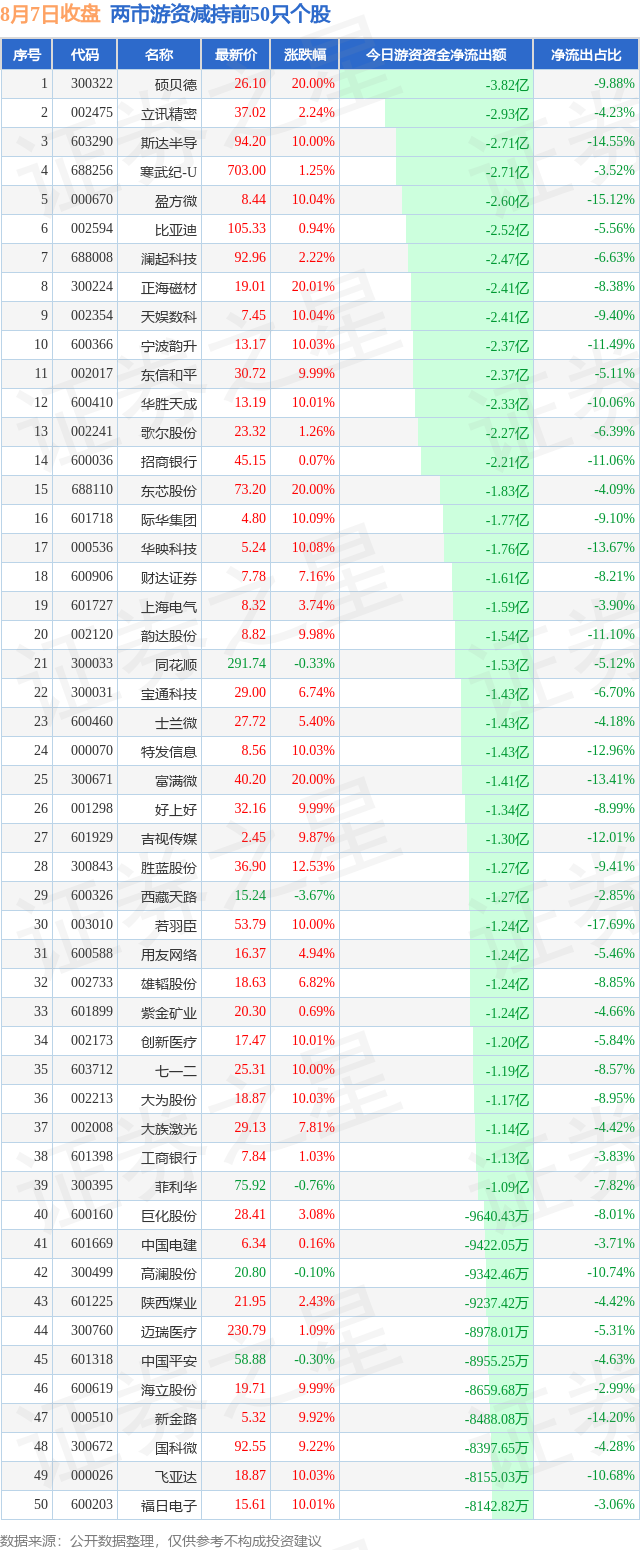Screen dimensions: 640x1550
Task: Select the -1.59亿 outflow for 上海电气
Action: (x=507, y=606)
